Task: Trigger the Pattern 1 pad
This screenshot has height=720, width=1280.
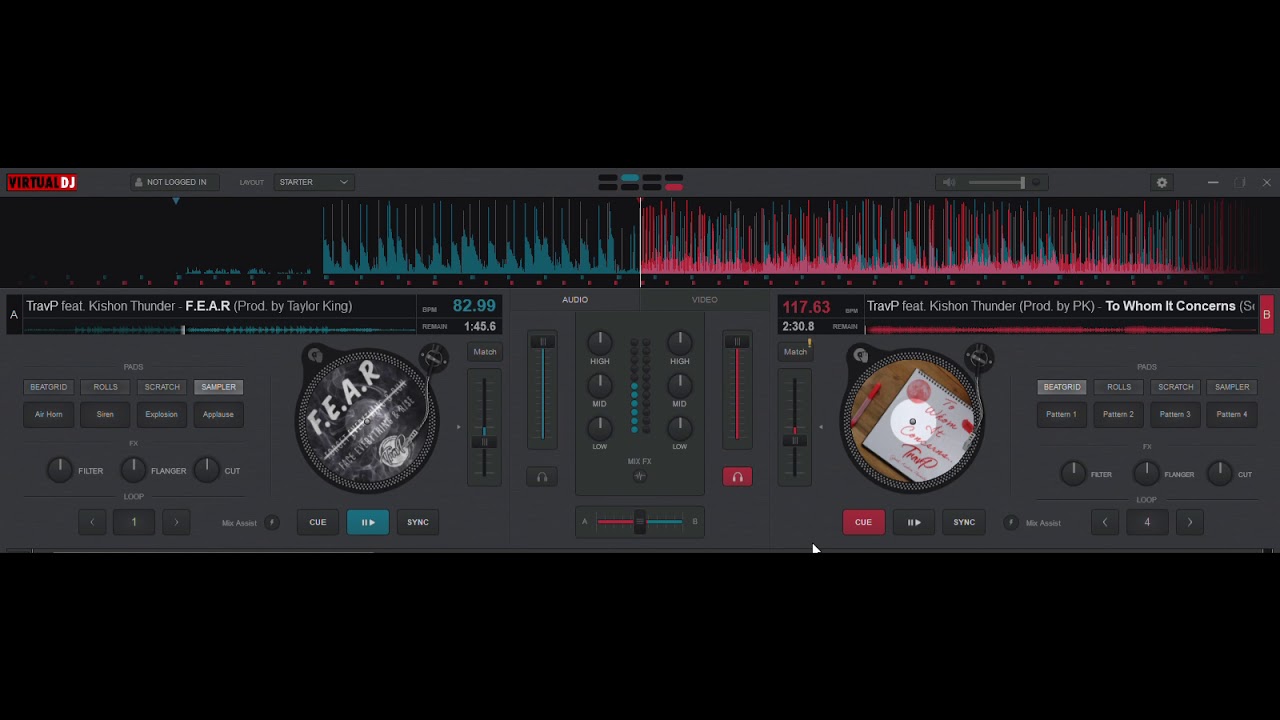Action: (x=1062, y=414)
